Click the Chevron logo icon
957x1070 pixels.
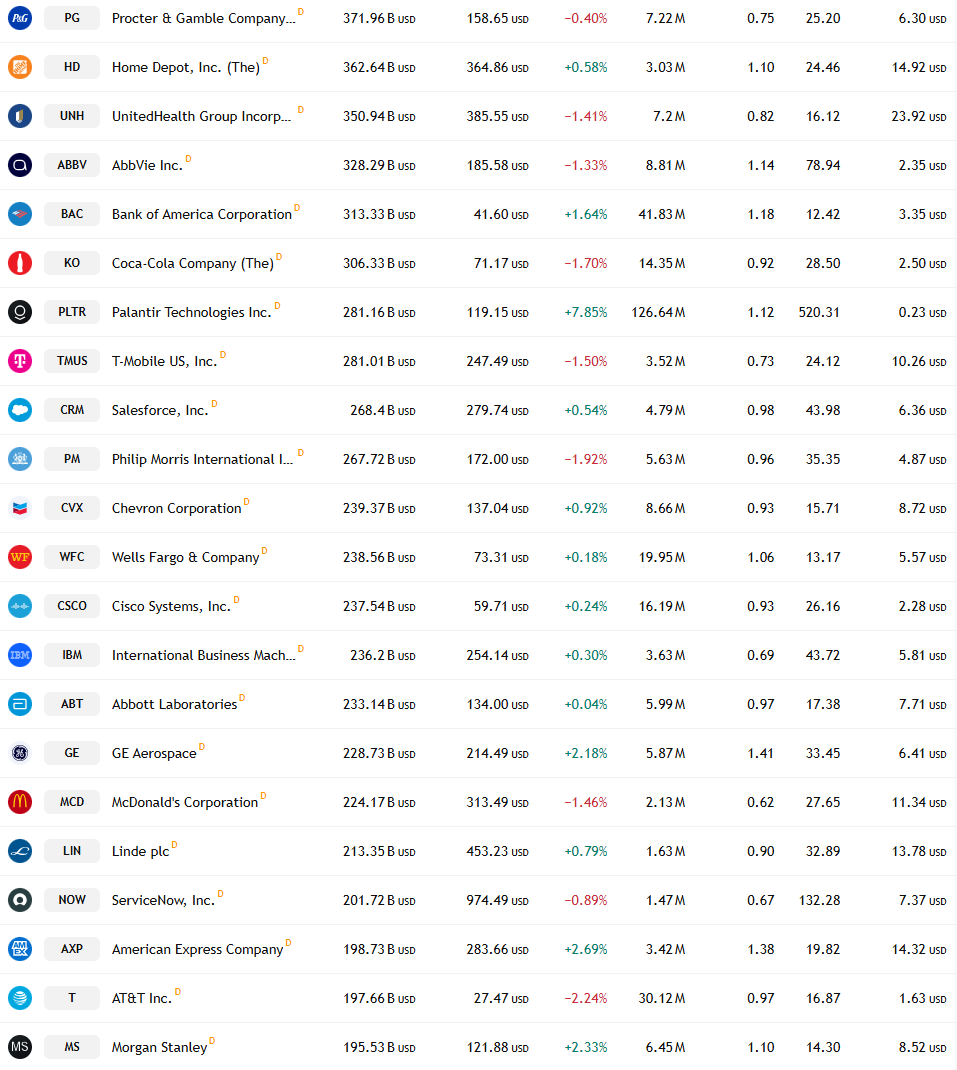tap(20, 508)
